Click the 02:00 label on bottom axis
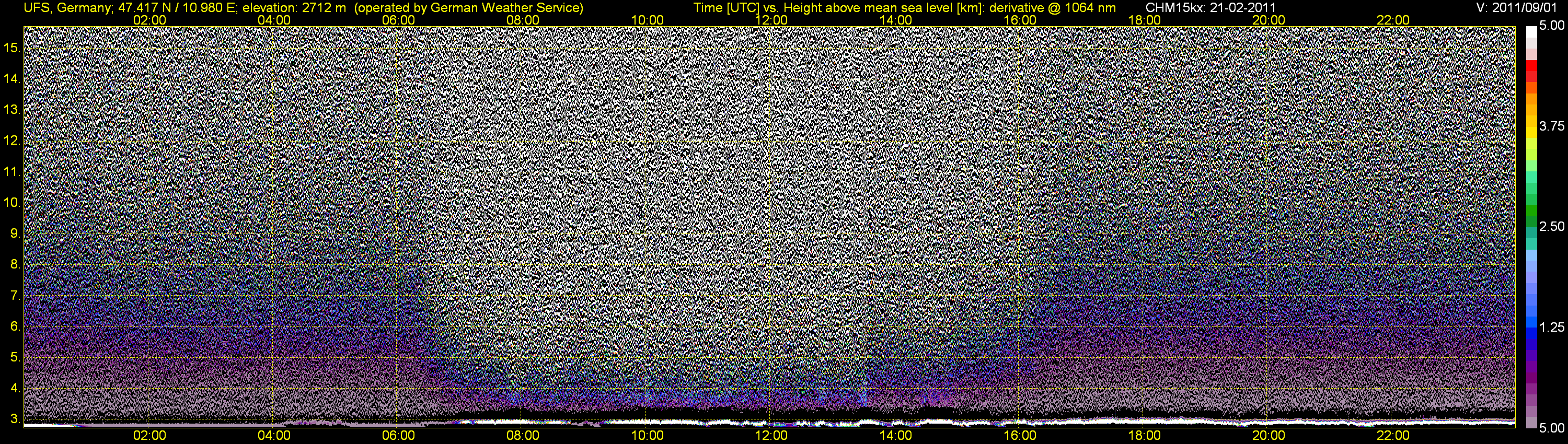 click(x=149, y=436)
